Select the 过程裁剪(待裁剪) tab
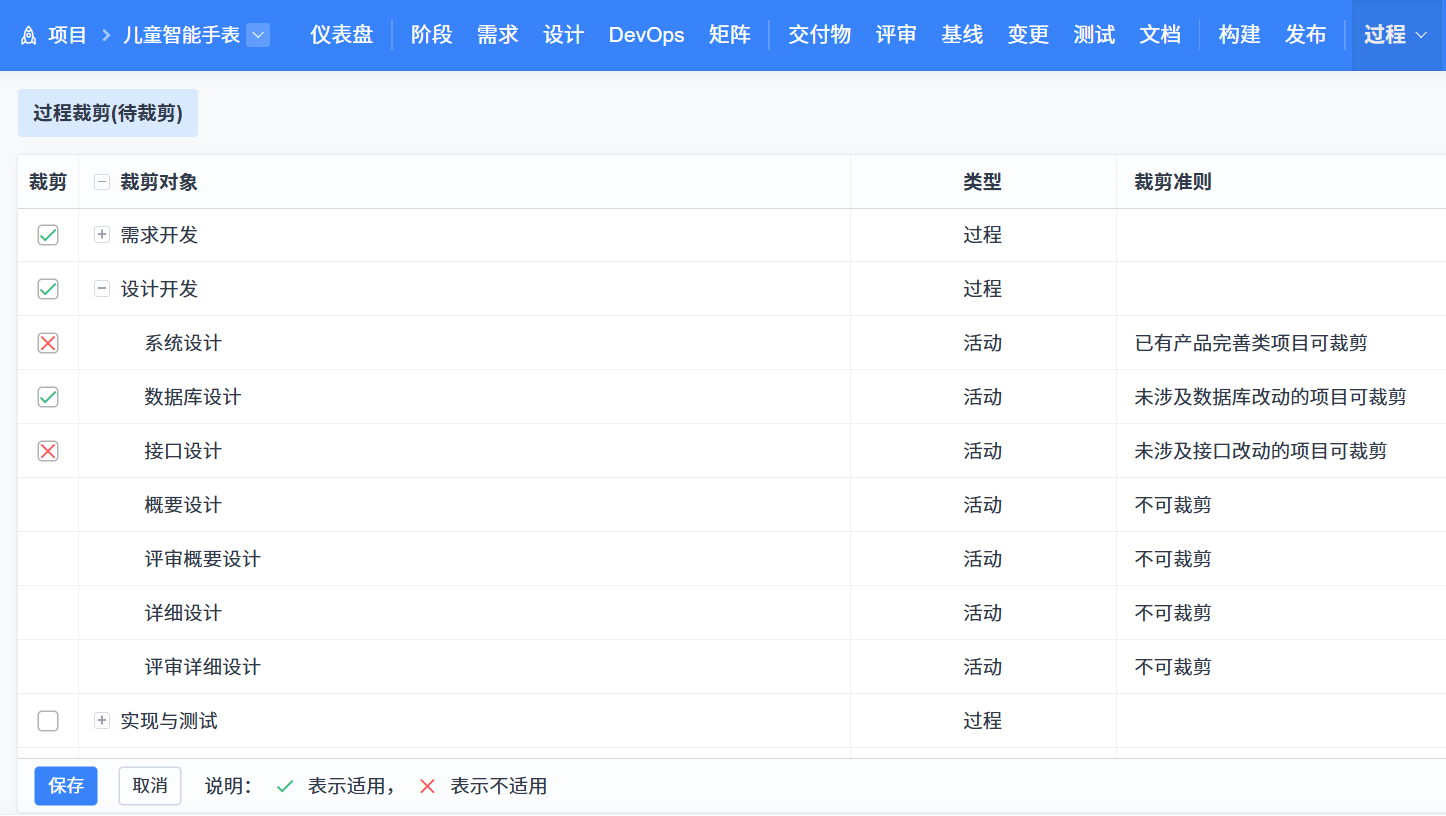The width and height of the screenshot is (1446, 816). coord(108,113)
